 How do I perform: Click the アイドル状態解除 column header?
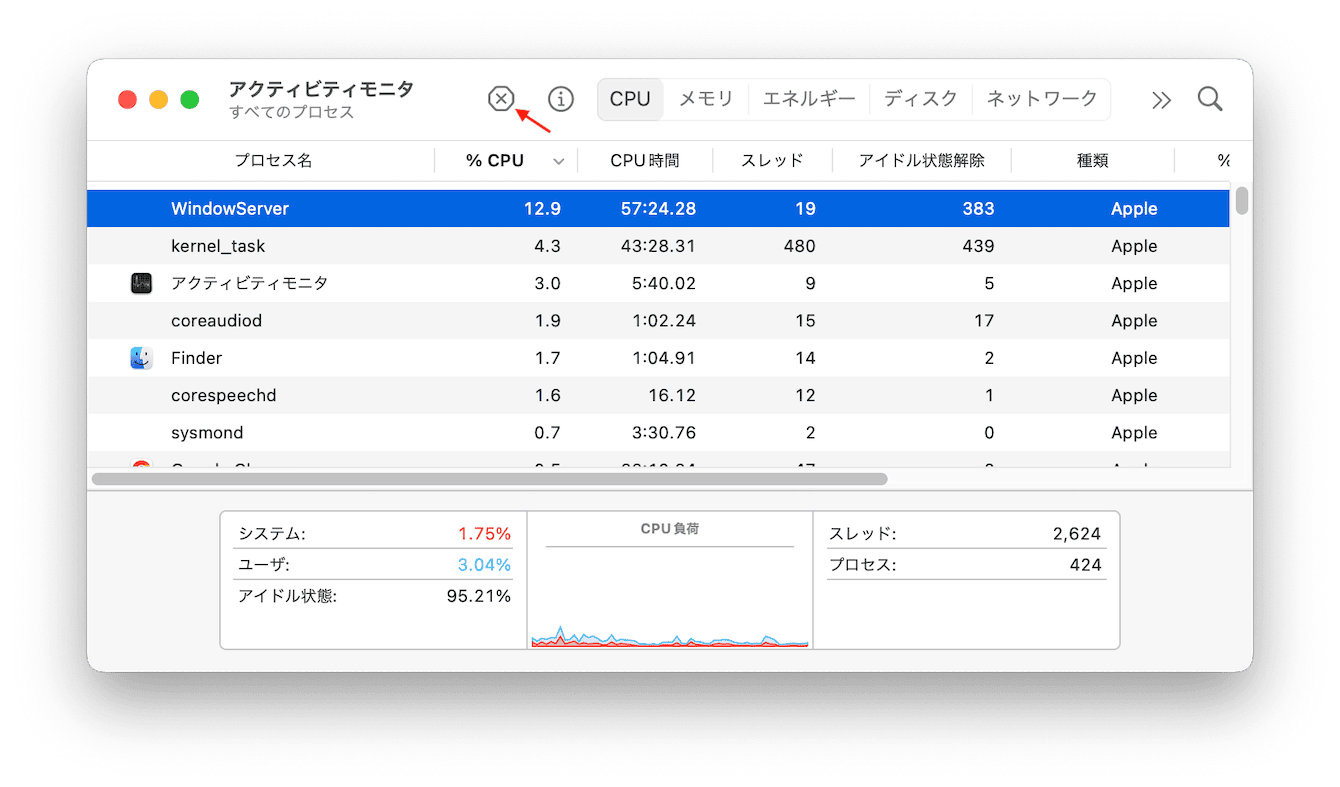click(x=921, y=160)
